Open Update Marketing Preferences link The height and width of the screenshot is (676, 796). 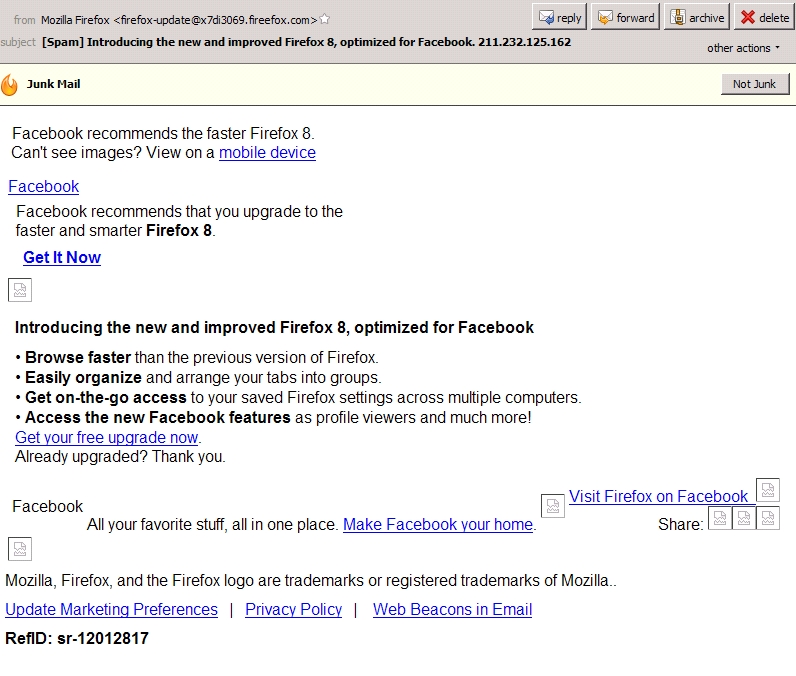(111, 609)
